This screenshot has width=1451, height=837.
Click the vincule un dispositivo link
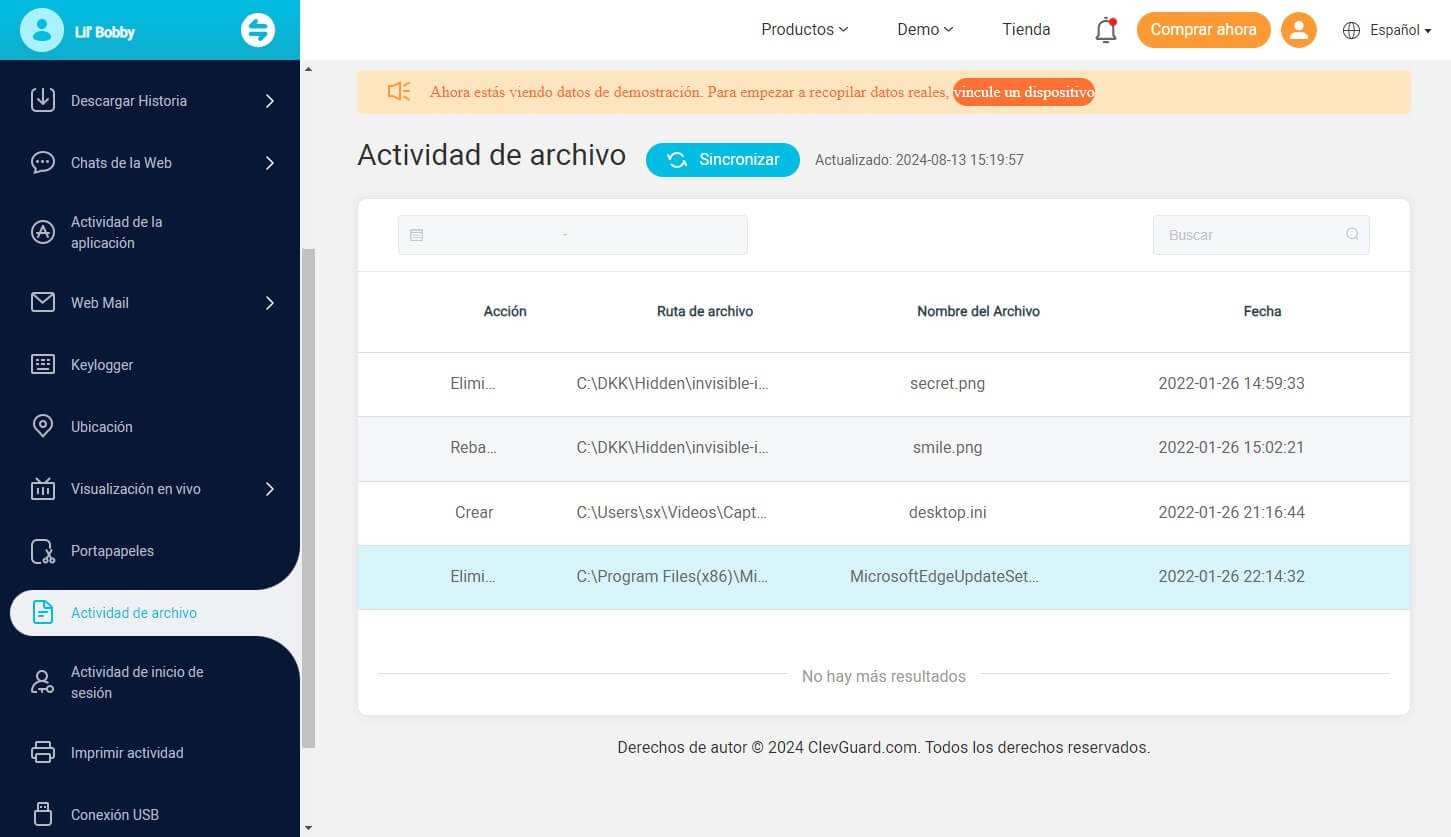coord(1023,92)
